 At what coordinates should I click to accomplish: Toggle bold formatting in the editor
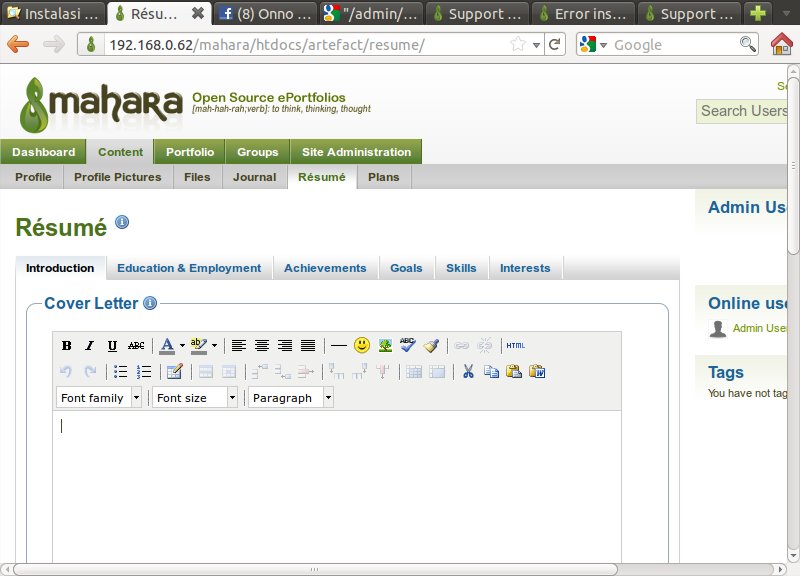67,346
